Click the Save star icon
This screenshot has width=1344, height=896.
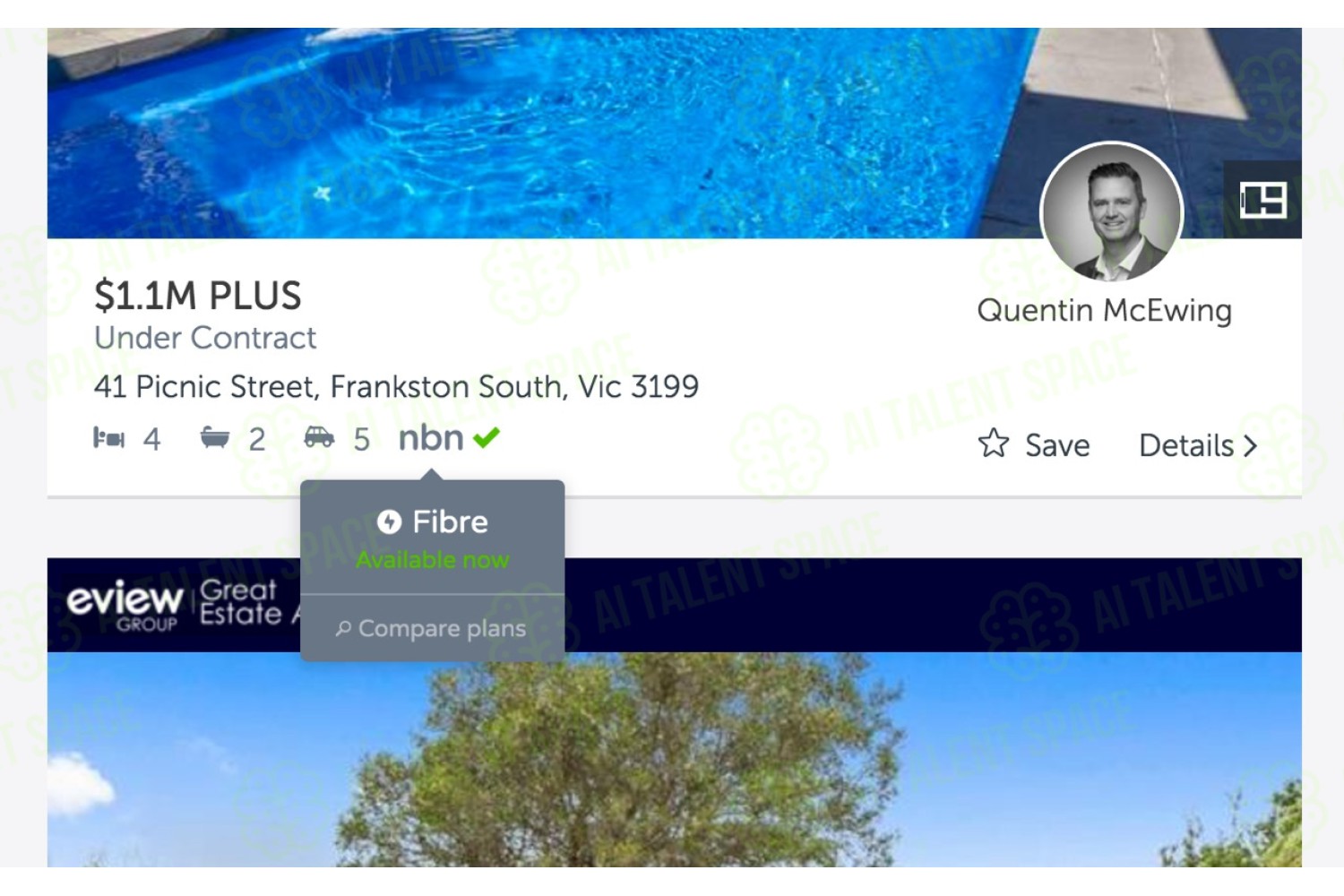point(993,444)
